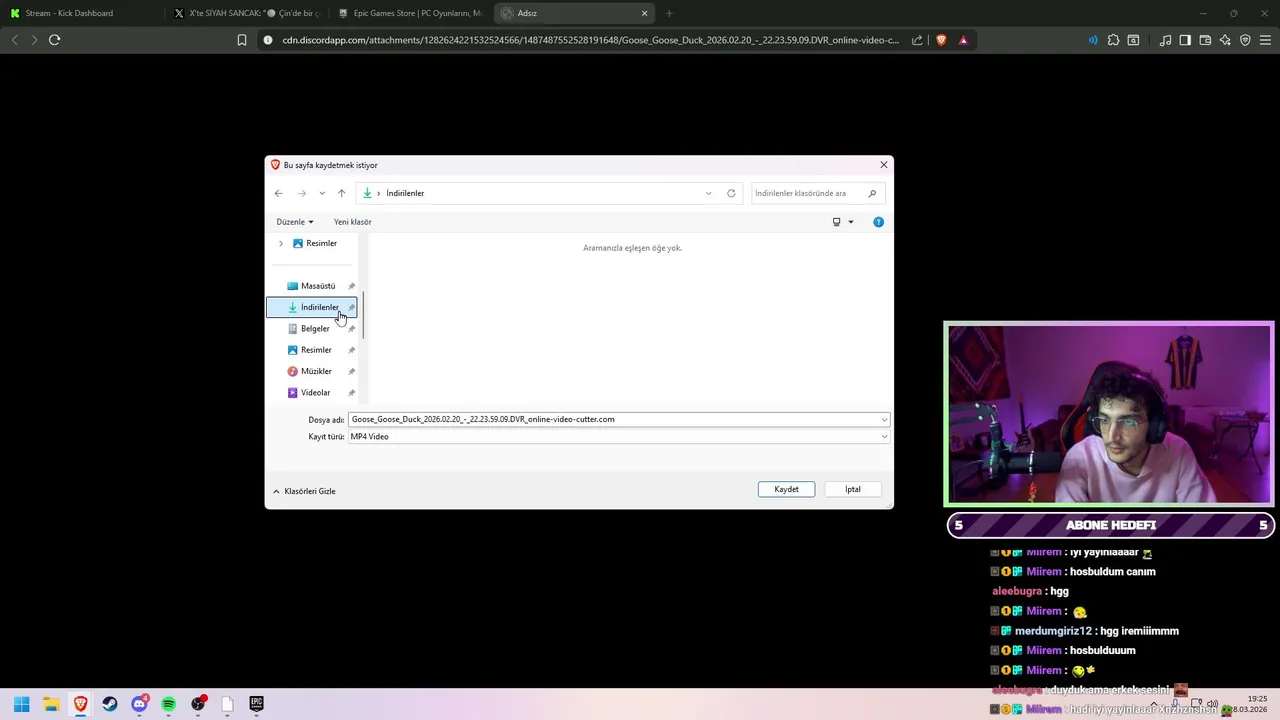
Task: Bookmark this page
Action: coord(242,40)
